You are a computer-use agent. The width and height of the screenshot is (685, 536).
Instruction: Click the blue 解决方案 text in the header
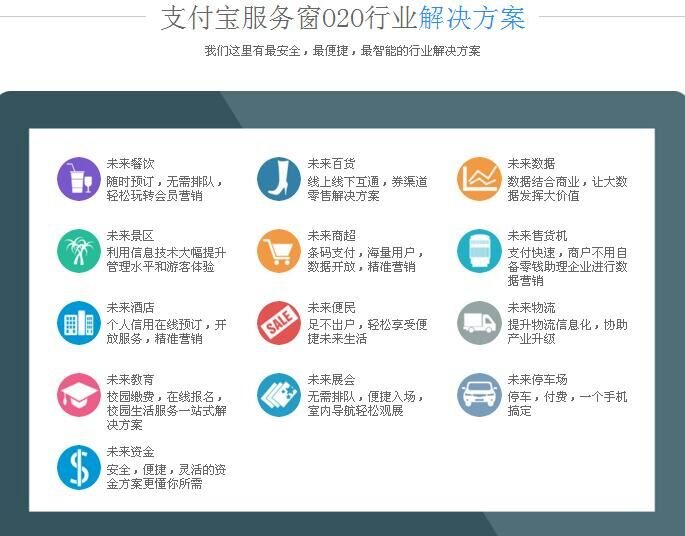(472, 18)
